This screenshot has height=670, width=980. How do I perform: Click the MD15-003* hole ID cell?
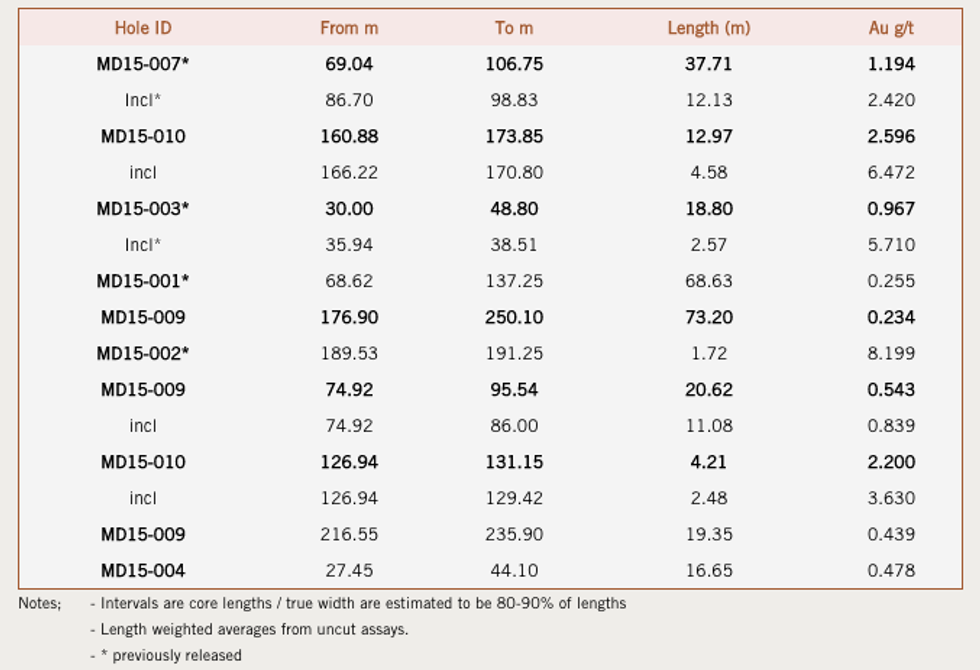point(143,209)
